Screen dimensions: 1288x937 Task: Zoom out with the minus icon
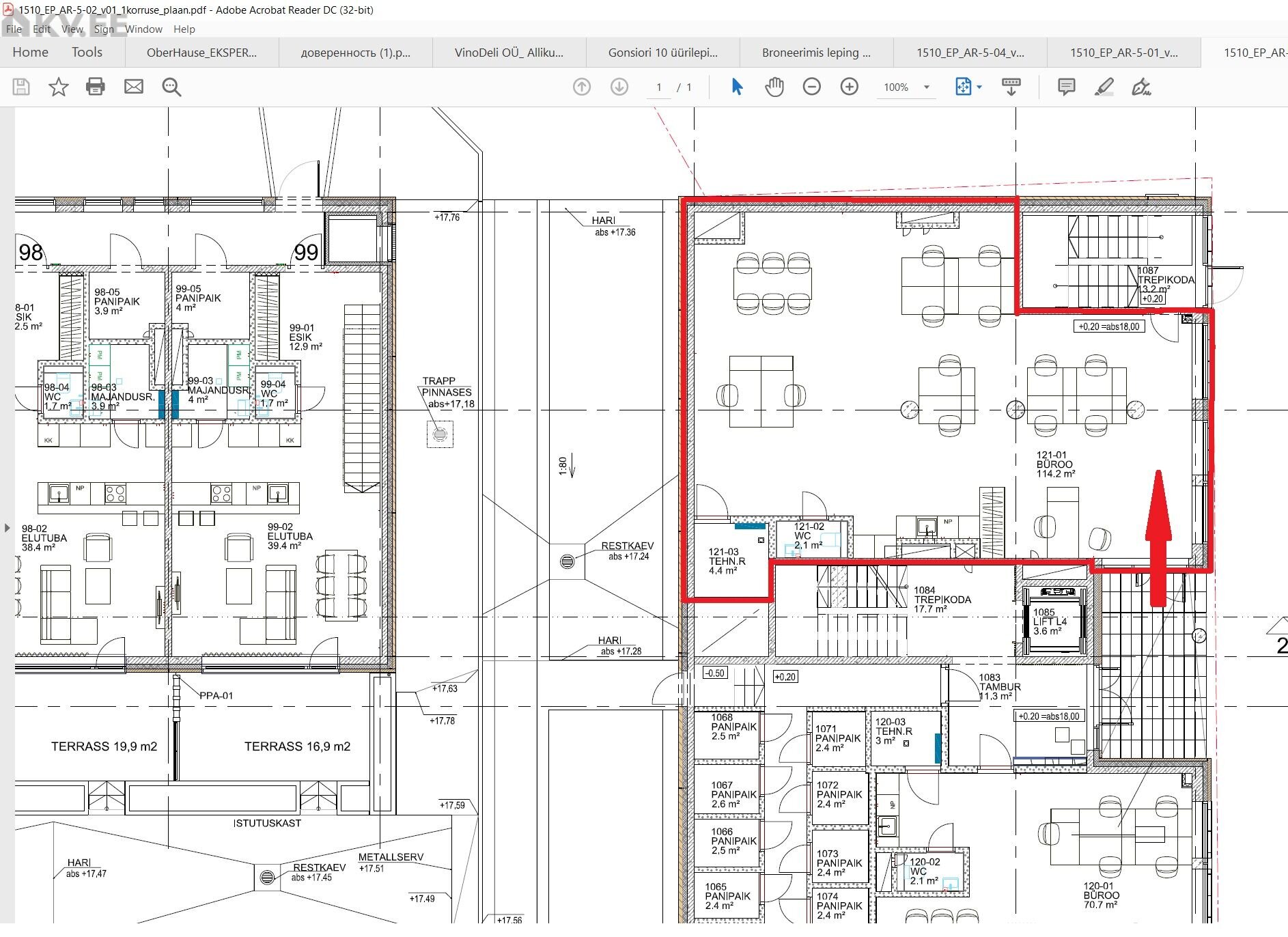pos(811,87)
